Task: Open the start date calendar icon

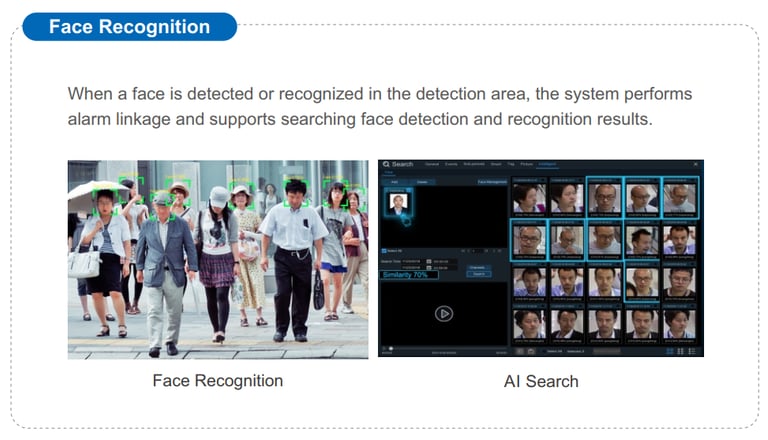Action: pos(429,261)
